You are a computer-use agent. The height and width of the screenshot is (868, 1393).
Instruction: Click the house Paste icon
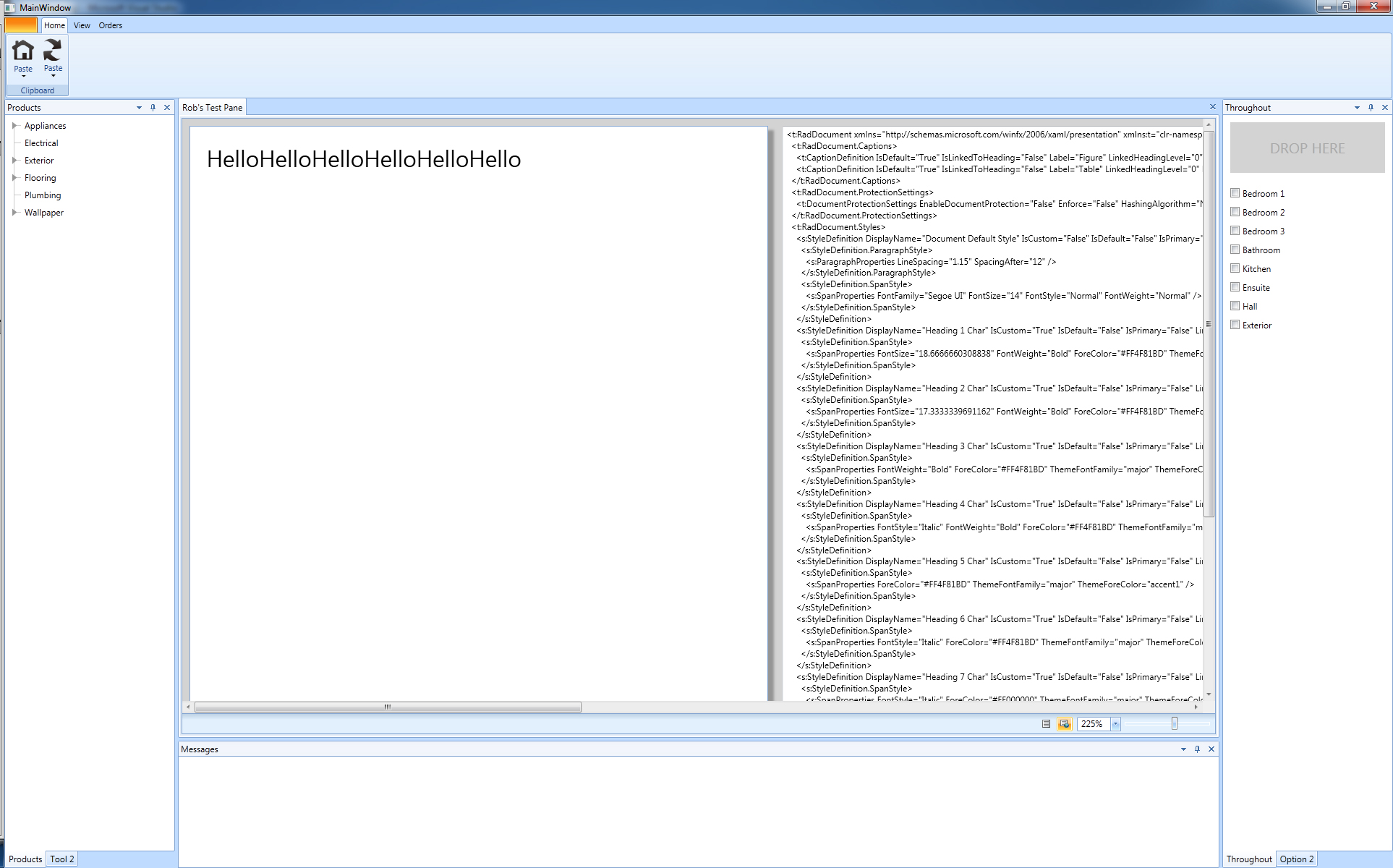[x=23, y=50]
